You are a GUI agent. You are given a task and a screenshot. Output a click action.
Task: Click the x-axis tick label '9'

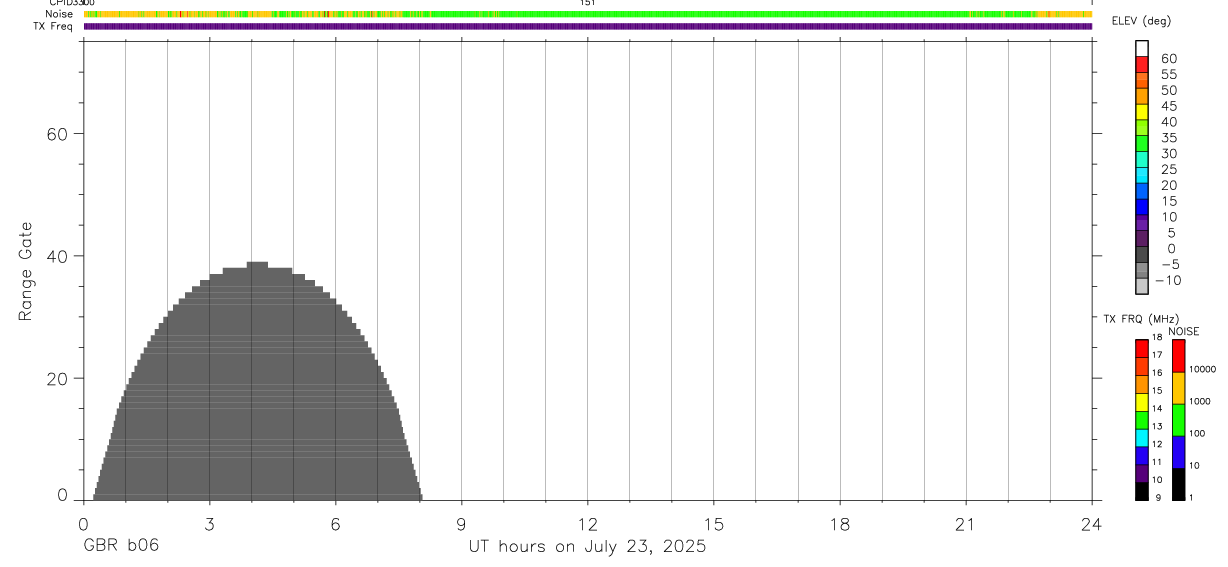(x=462, y=524)
